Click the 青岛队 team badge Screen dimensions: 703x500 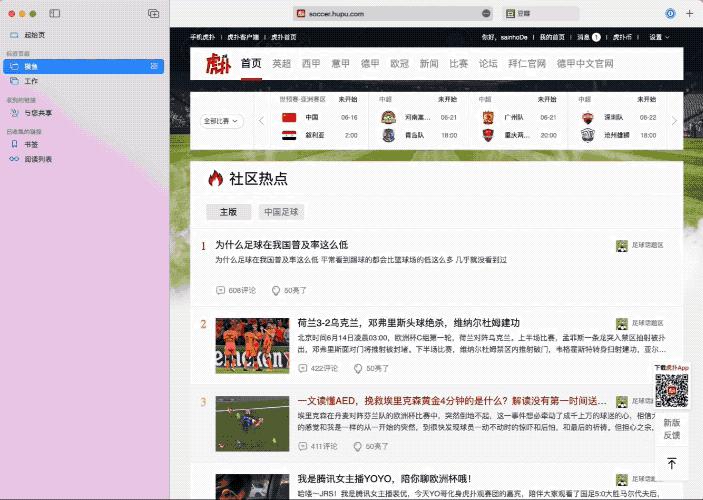388,135
